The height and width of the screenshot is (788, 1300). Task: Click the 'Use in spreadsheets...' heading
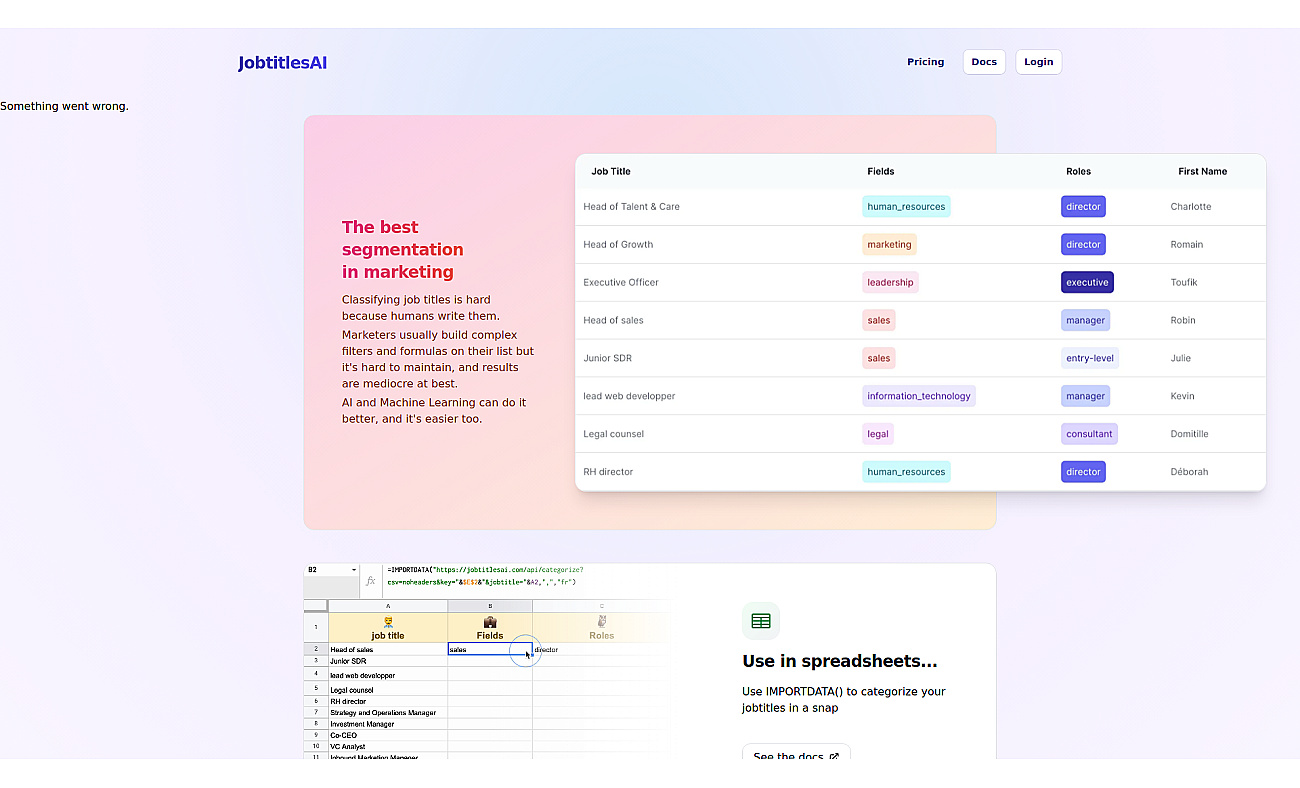click(x=839, y=662)
